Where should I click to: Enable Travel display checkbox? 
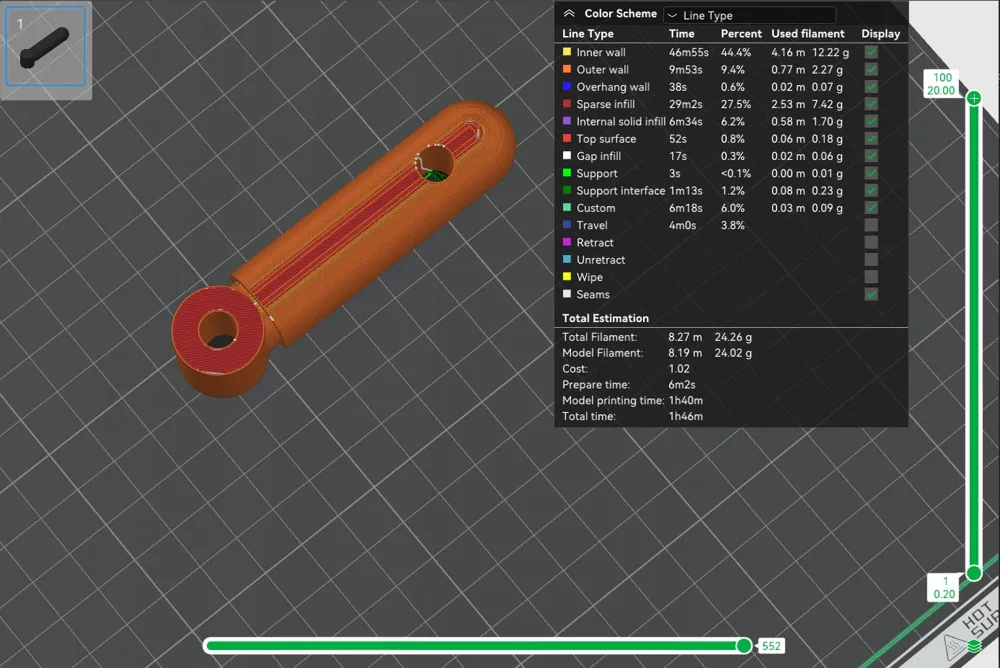click(871, 225)
